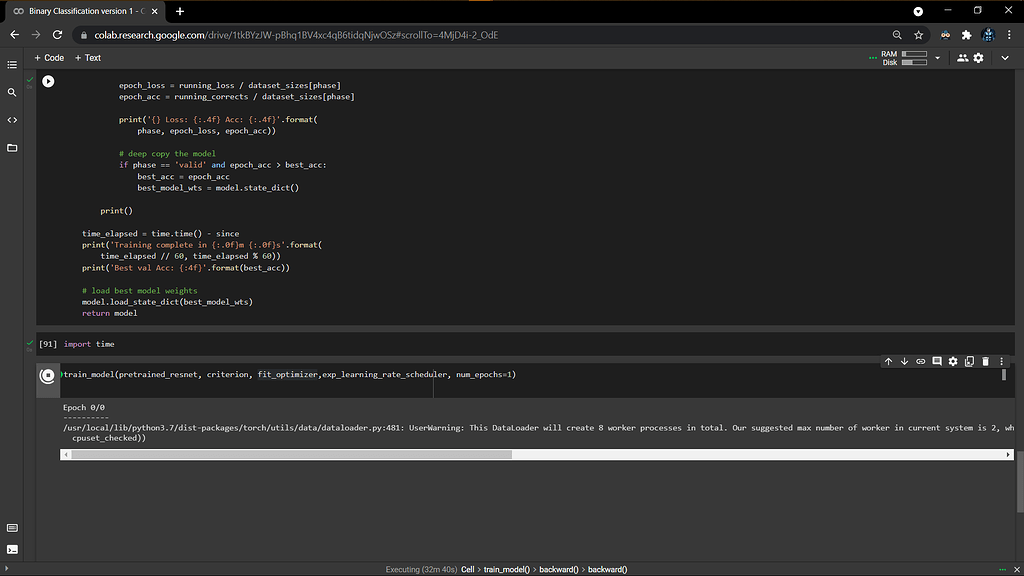Open cell settings via the gear icon
The image size is (1024, 576).
(x=953, y=361)
